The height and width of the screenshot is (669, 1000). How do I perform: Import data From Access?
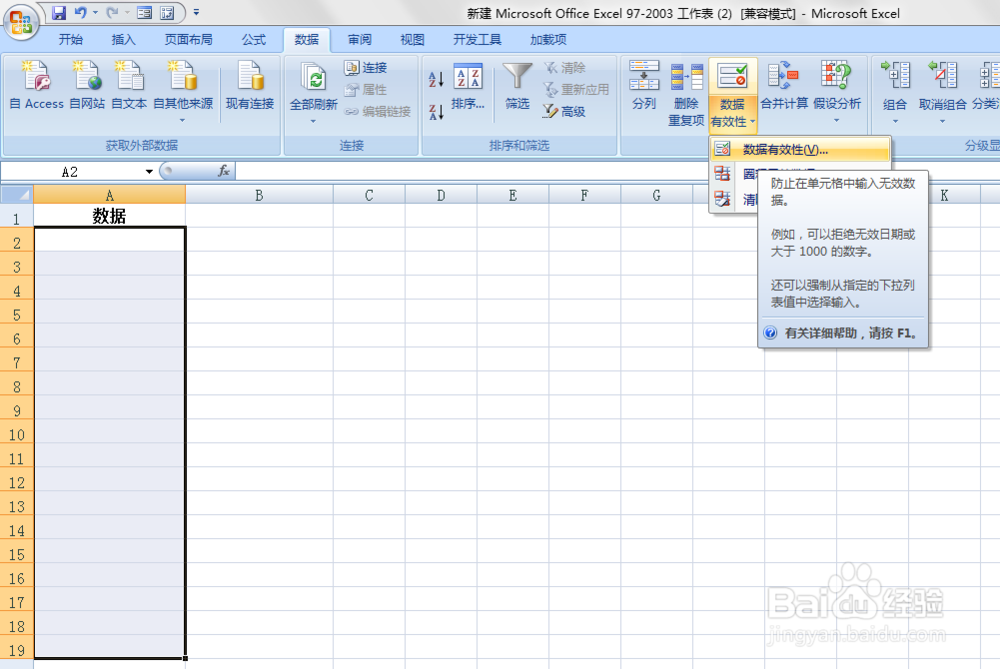[x=36, y=85]
